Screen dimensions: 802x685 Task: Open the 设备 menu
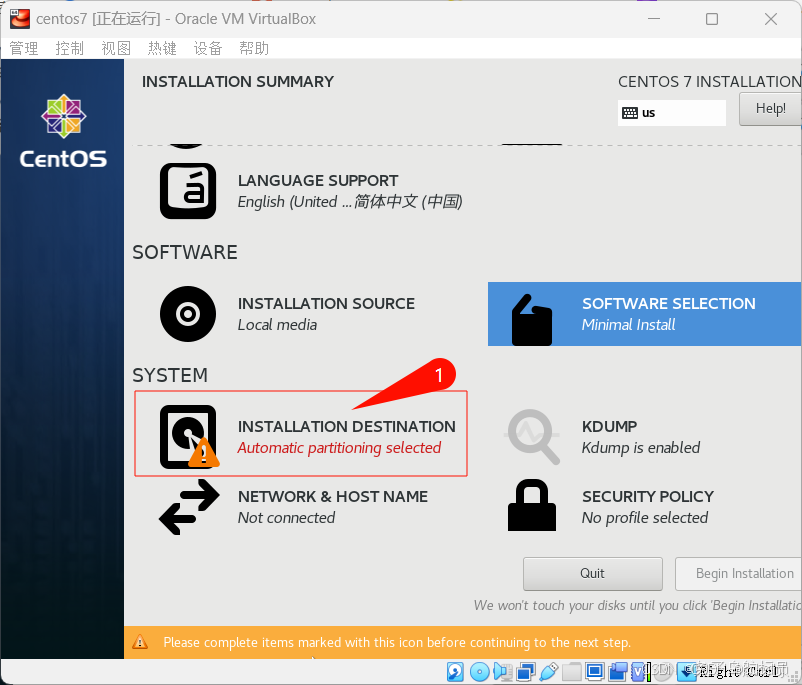pos(208,49)
